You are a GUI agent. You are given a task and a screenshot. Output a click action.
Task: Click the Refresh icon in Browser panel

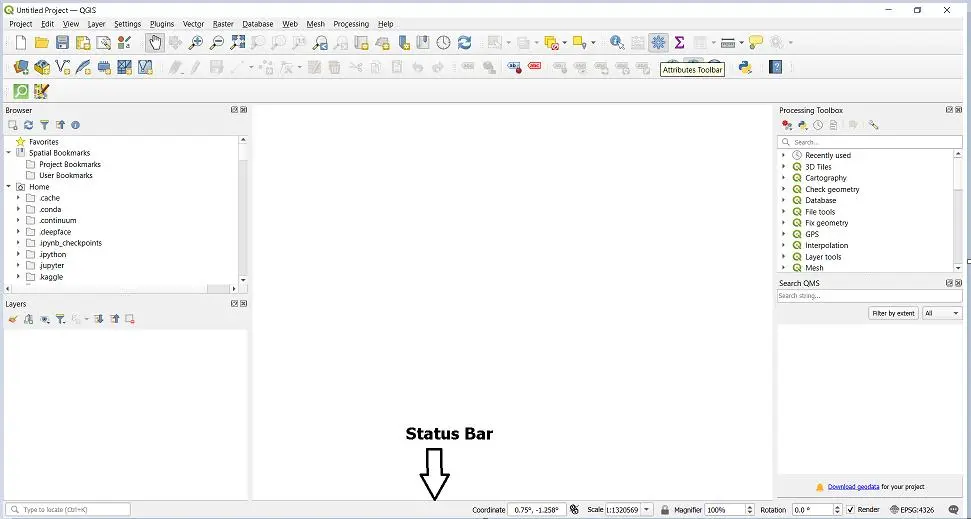coord(28,125)
